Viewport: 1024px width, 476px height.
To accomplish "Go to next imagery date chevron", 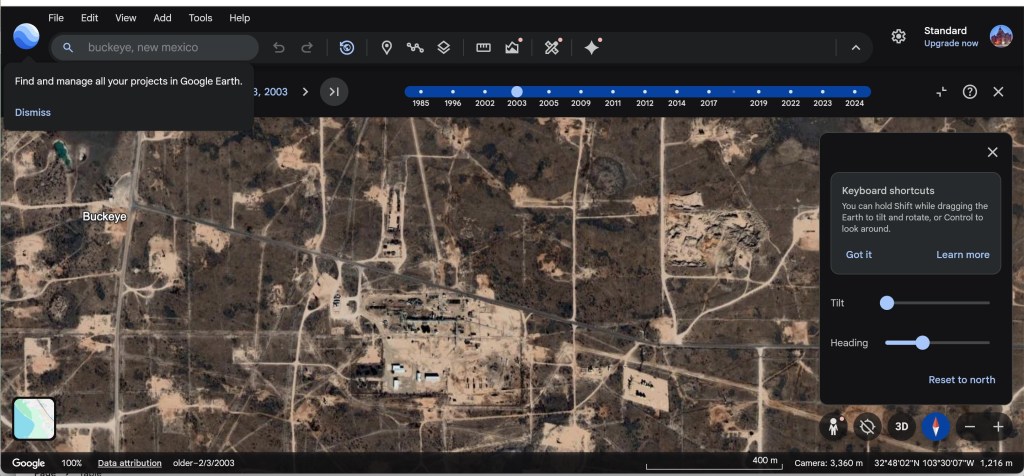I will click(x=306, y=92).
